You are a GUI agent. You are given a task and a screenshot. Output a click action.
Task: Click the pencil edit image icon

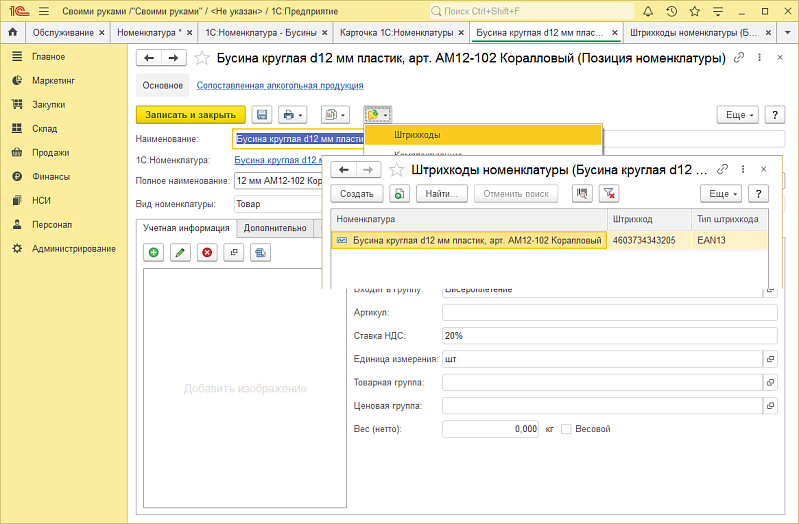pyautogui.click(x=180, y=253)
